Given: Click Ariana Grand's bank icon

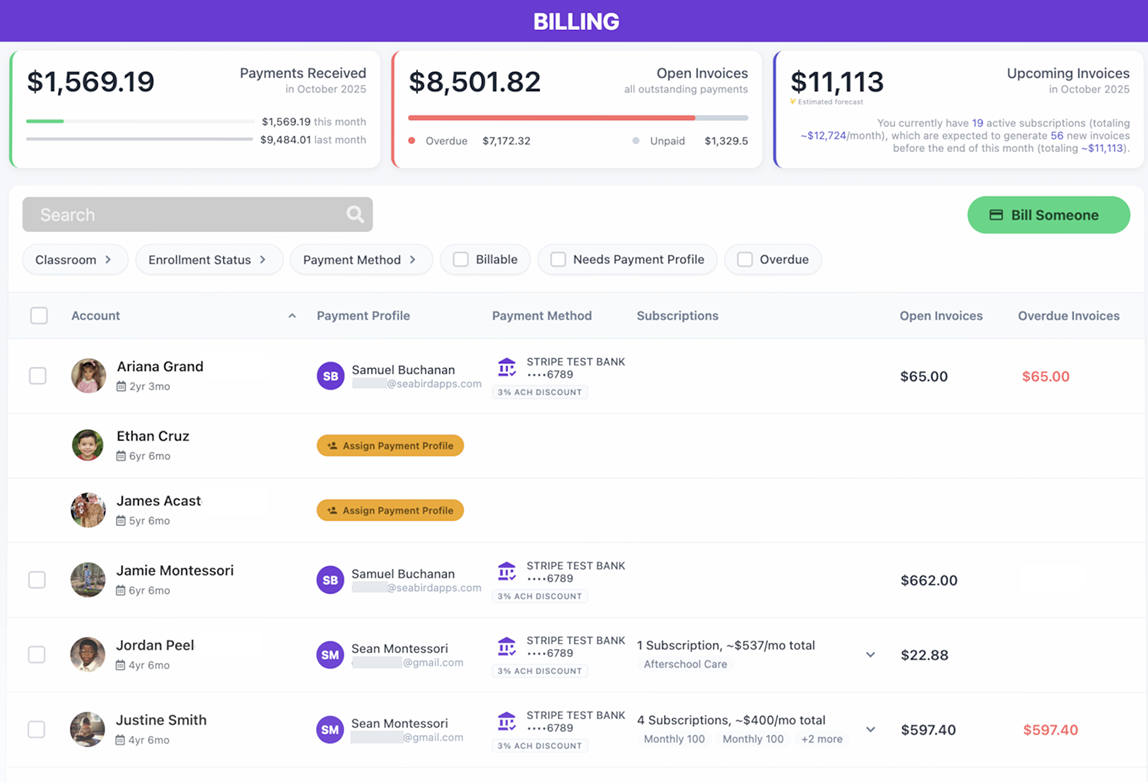Looking at the screenshot, I should [x=507, y=368].
